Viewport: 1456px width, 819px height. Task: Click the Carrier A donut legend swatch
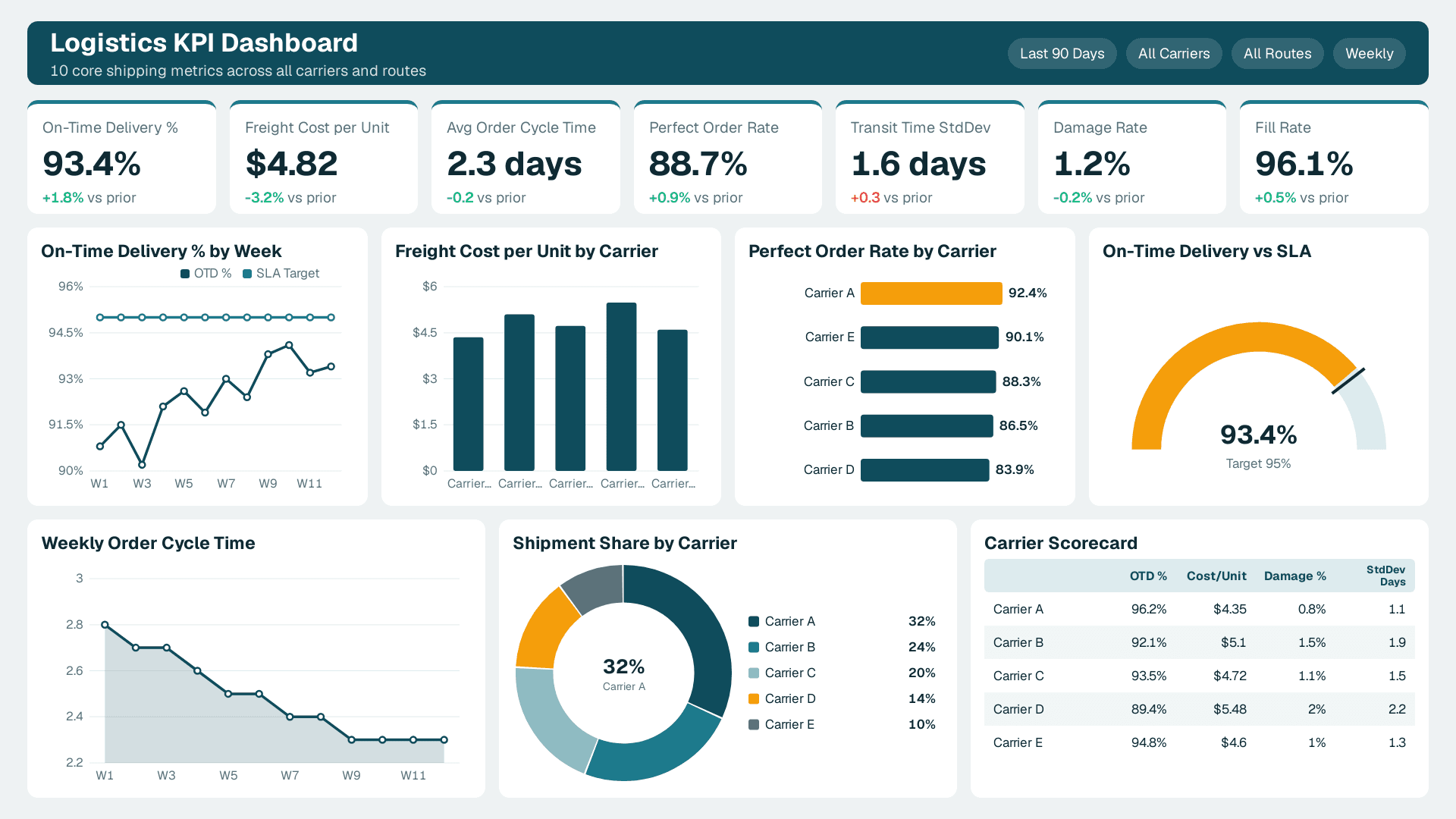click(754, 622)
